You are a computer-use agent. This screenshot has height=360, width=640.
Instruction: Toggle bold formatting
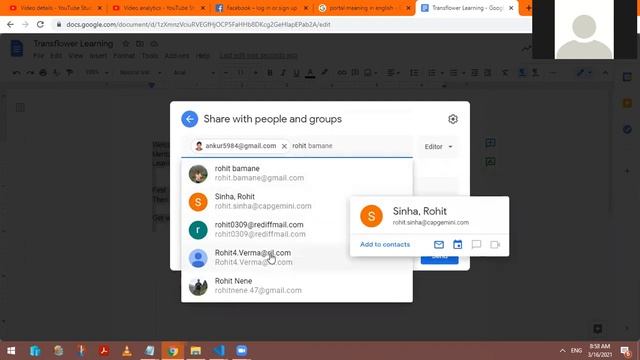269,73
